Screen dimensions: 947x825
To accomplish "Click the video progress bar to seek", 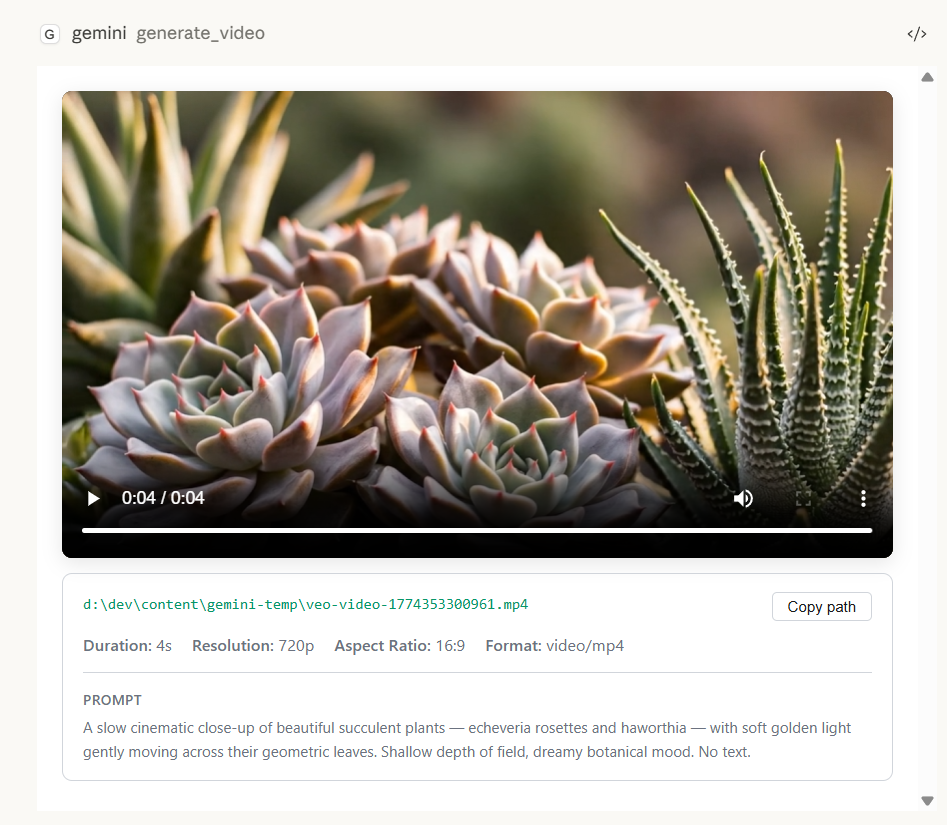I will (x=477, y=530).
